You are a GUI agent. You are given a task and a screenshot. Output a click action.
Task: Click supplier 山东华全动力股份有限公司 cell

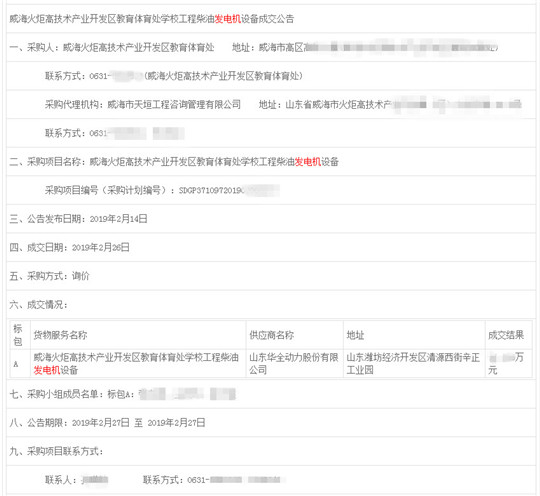tap(294, 364)
